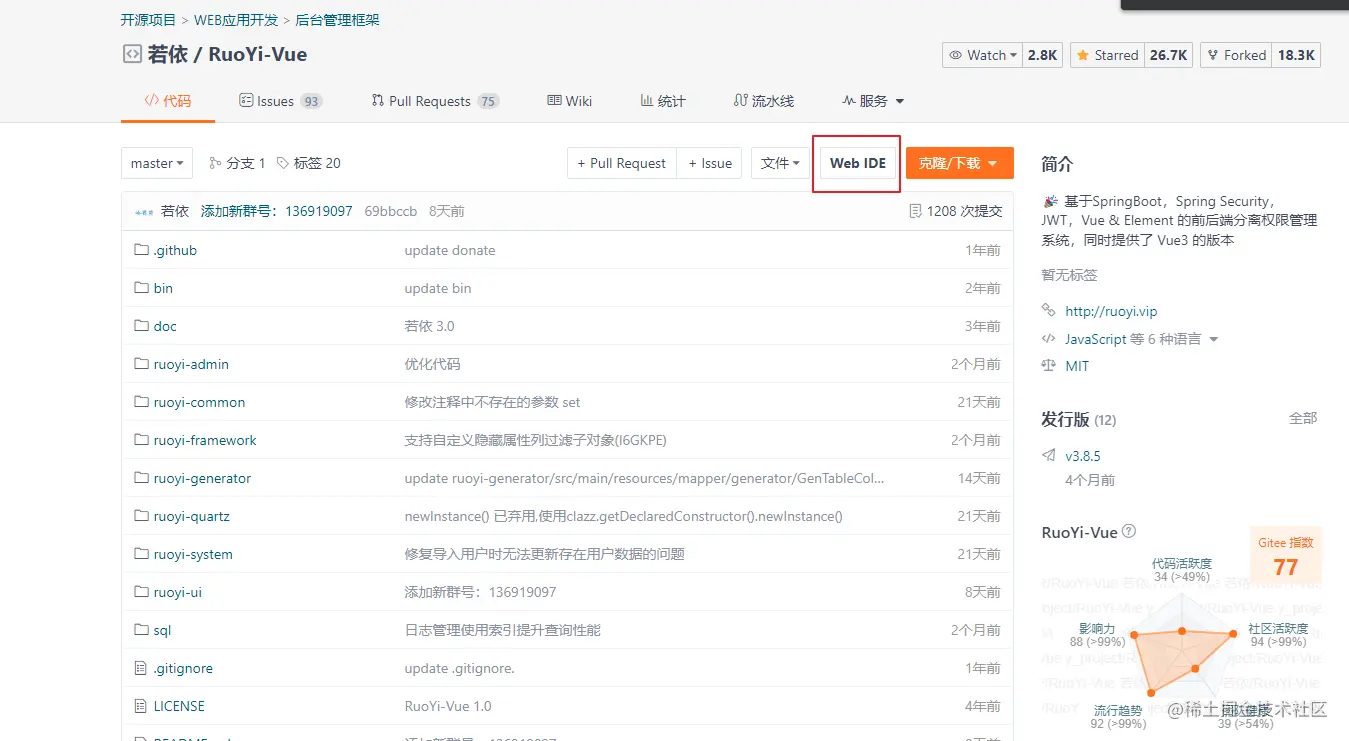Click the ruoyi-ui folder icon
Viewport: 1349px width, 741px height.
141,592
